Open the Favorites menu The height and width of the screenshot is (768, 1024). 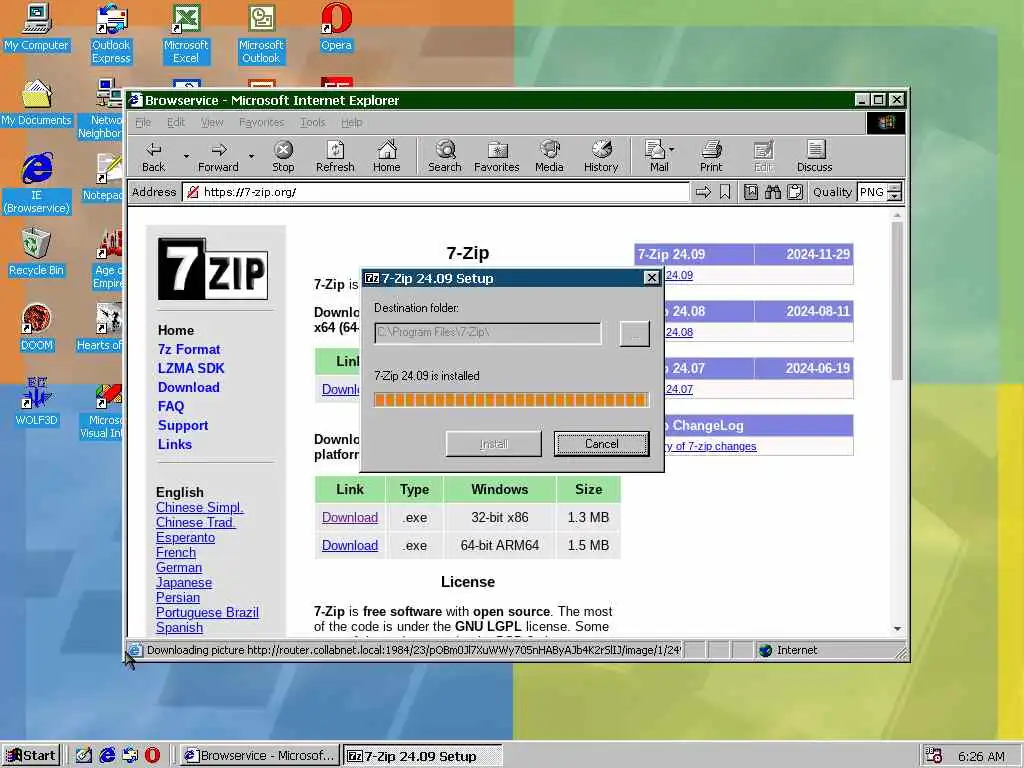261,122
